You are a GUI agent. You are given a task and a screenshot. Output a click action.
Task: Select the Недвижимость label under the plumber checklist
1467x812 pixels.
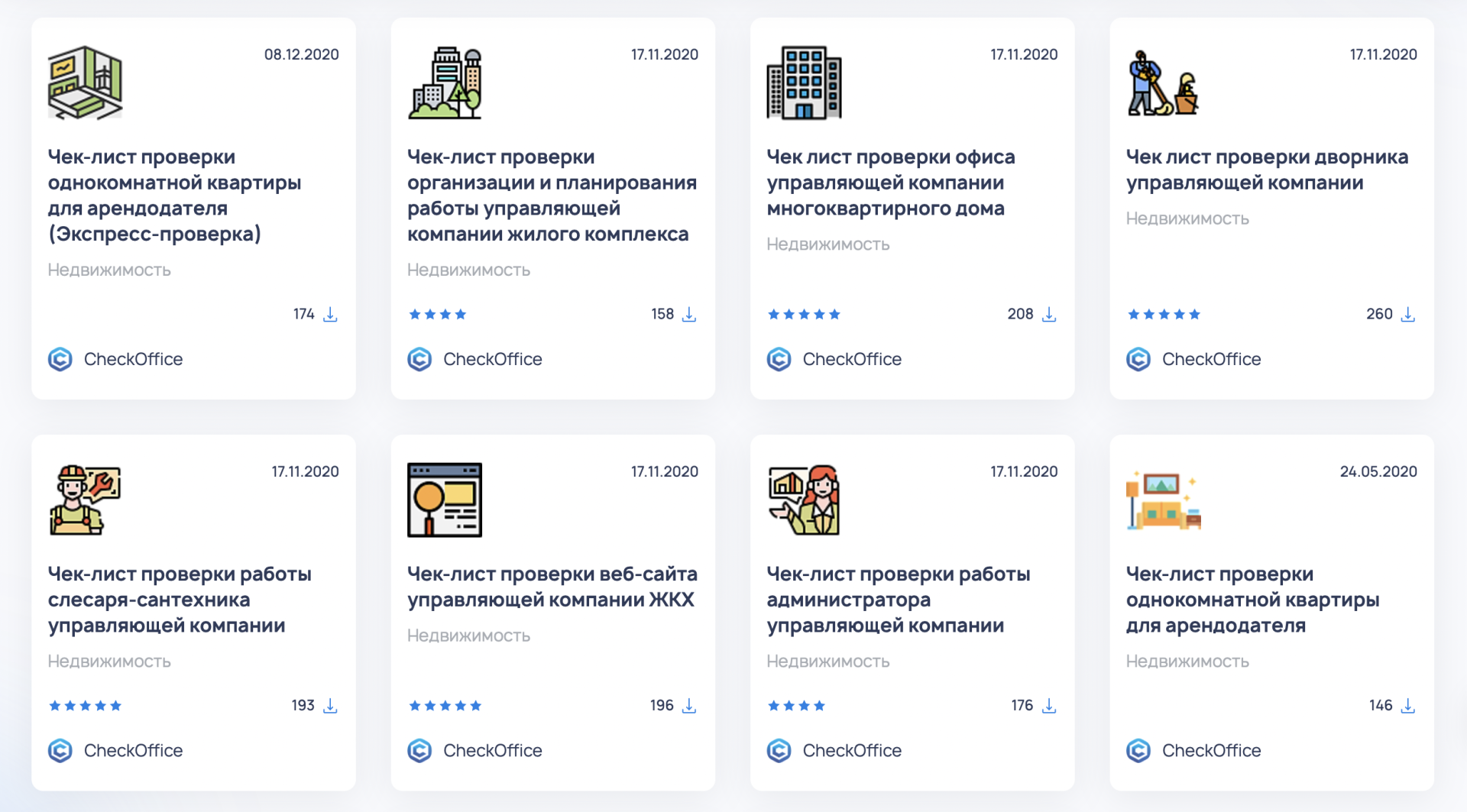(x=109, y=662)
